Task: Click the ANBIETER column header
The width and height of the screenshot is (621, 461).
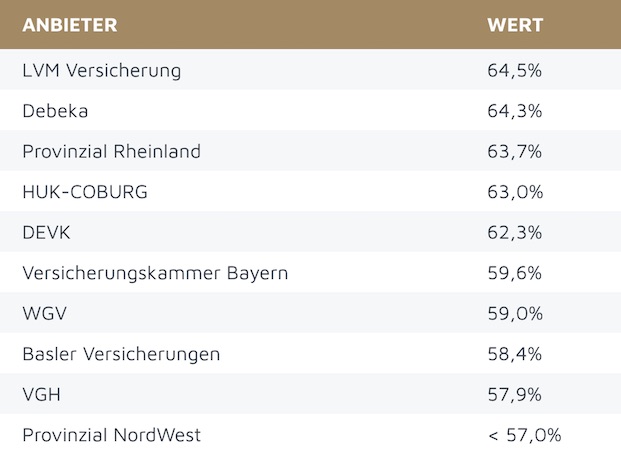Action: pyautogui.click(x=69, y=25)
